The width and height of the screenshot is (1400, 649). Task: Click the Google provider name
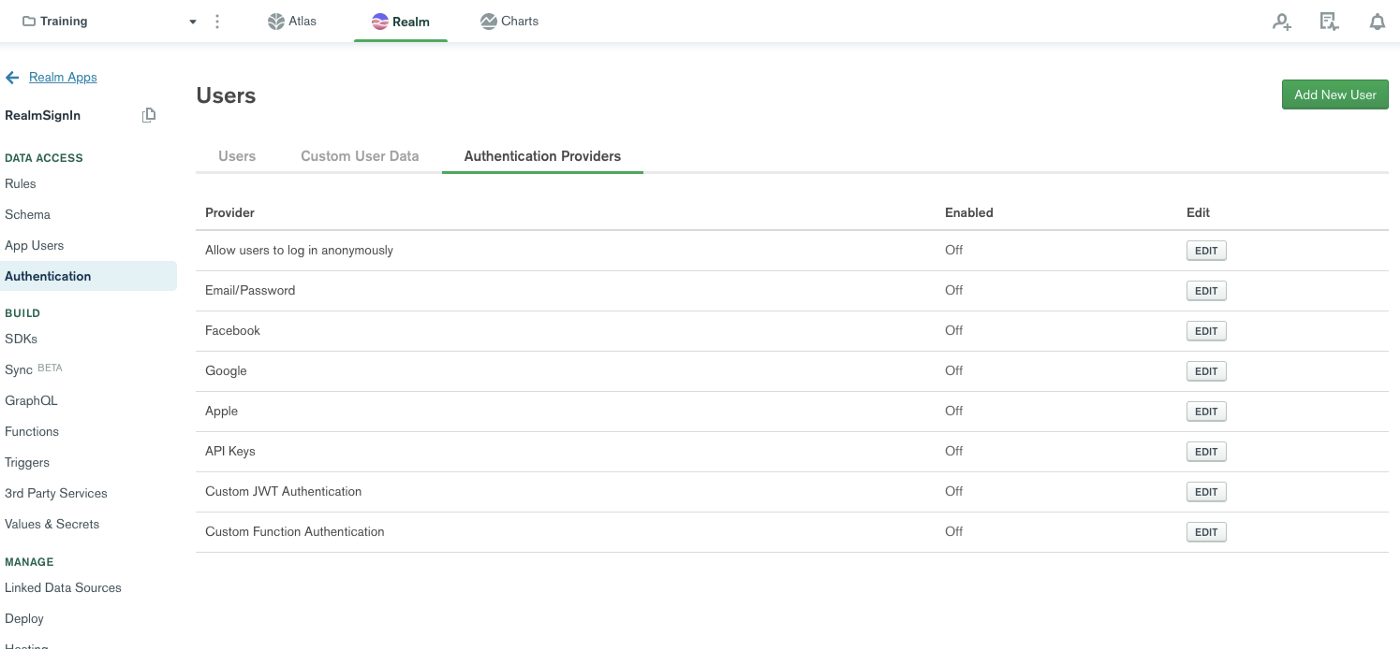[x=226, y=370]
